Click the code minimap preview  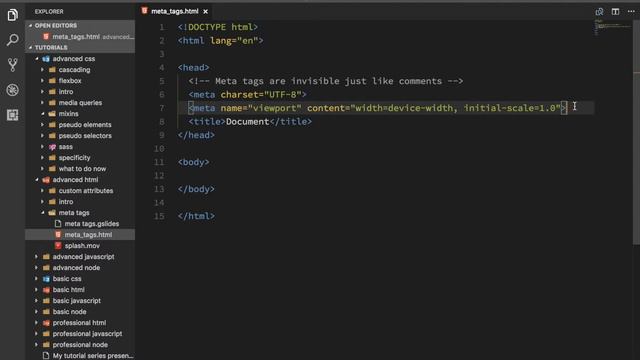coord(612,27)
